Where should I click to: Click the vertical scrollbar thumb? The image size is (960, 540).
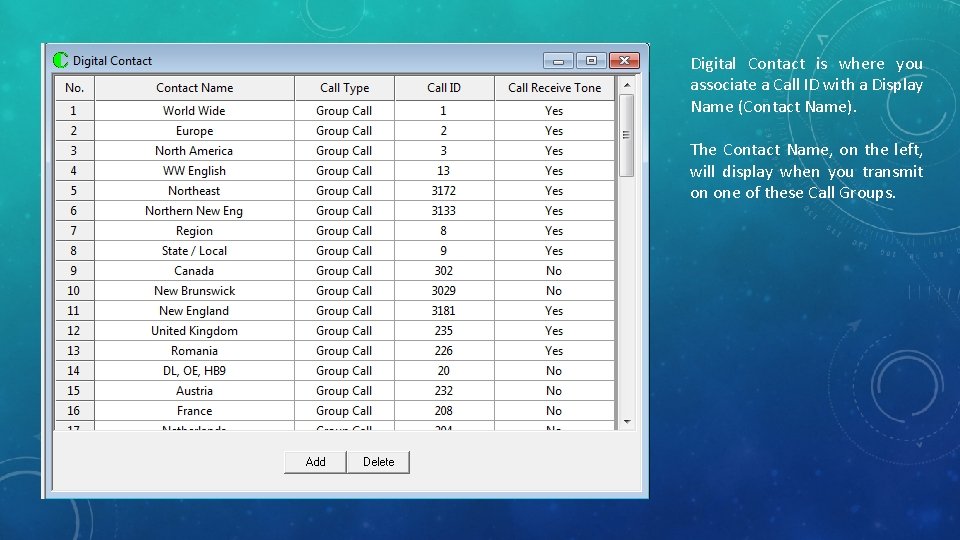click(626, 135)
